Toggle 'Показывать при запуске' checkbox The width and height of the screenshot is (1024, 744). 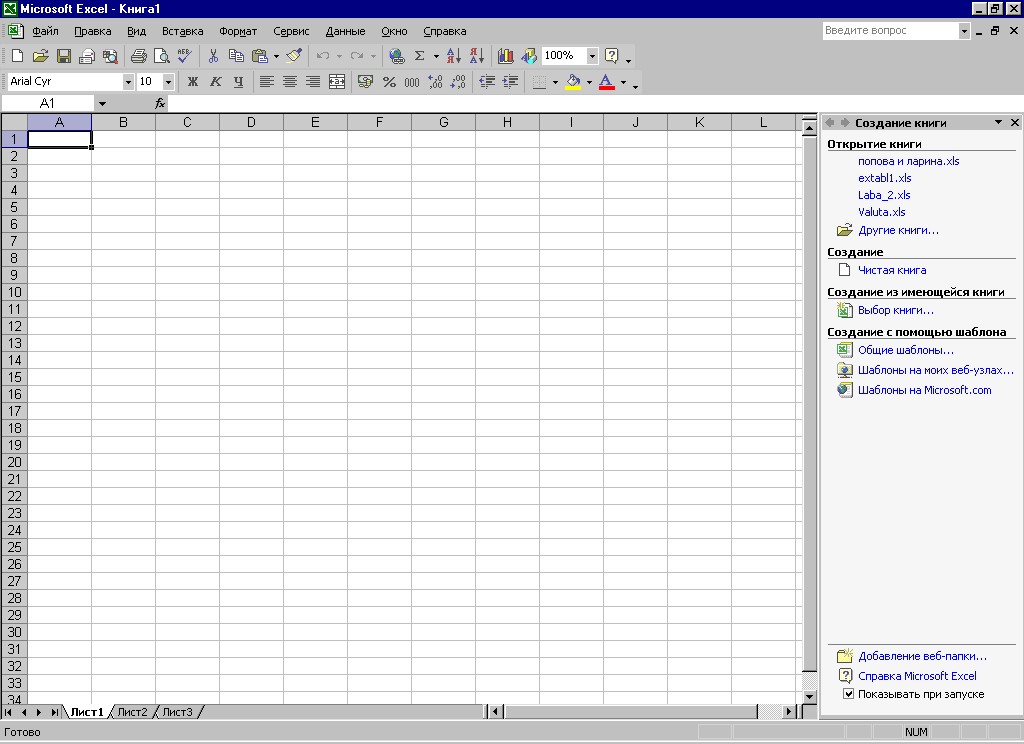[x=848, y=694]
